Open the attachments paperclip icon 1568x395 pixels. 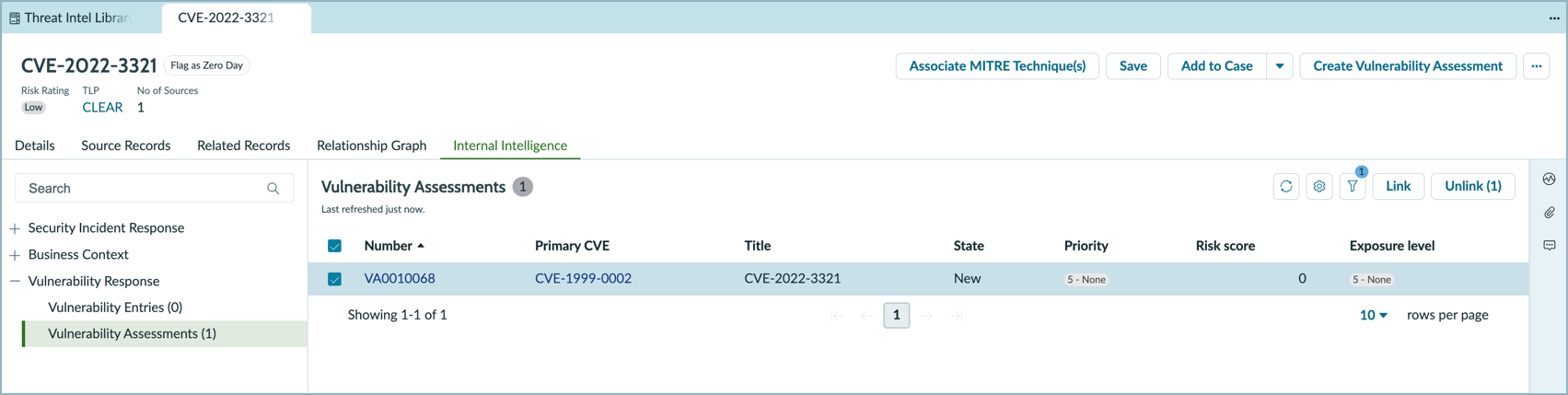(1550, 213)
